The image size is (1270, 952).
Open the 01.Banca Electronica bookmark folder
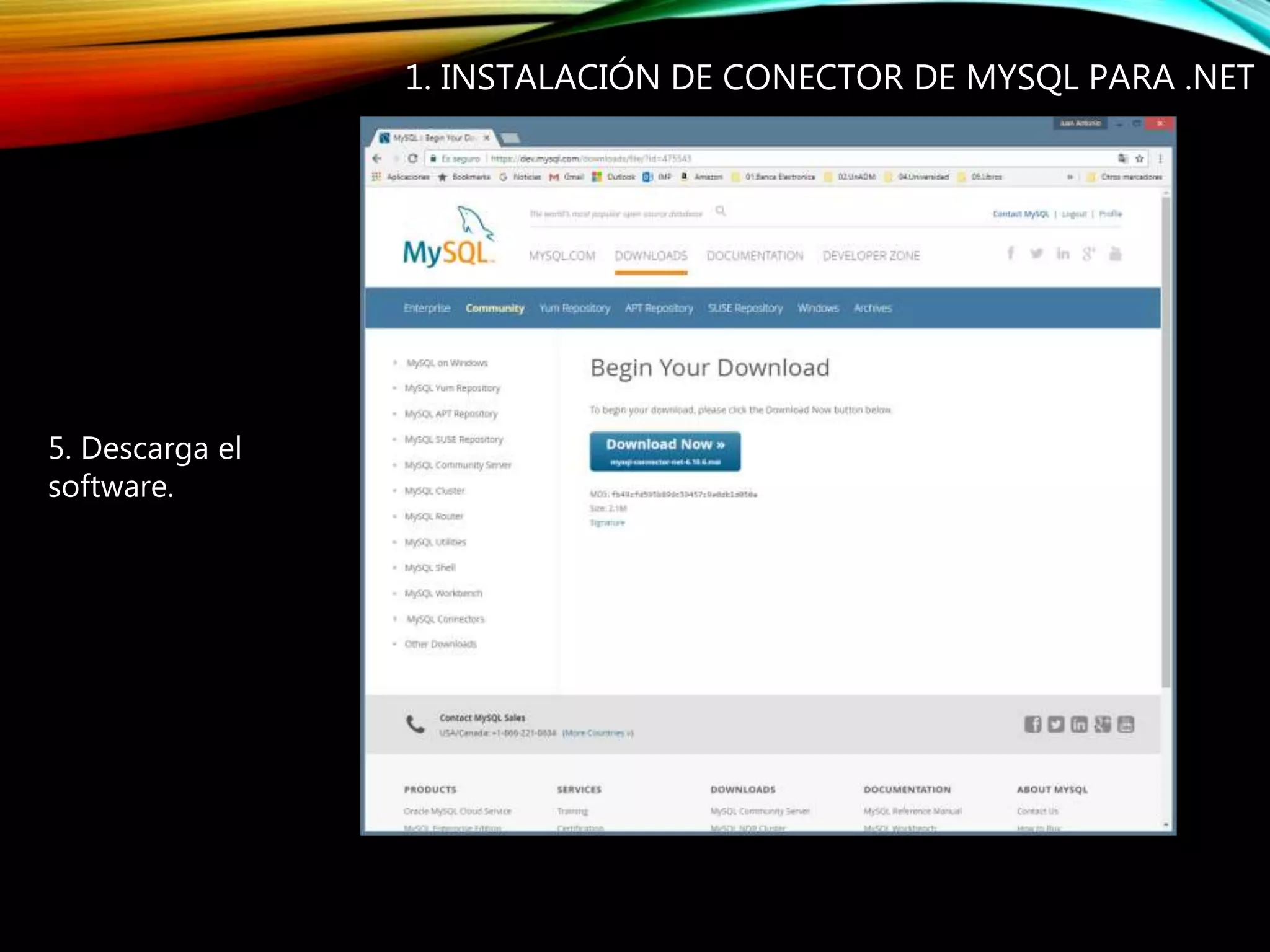(x=773, y=177)
